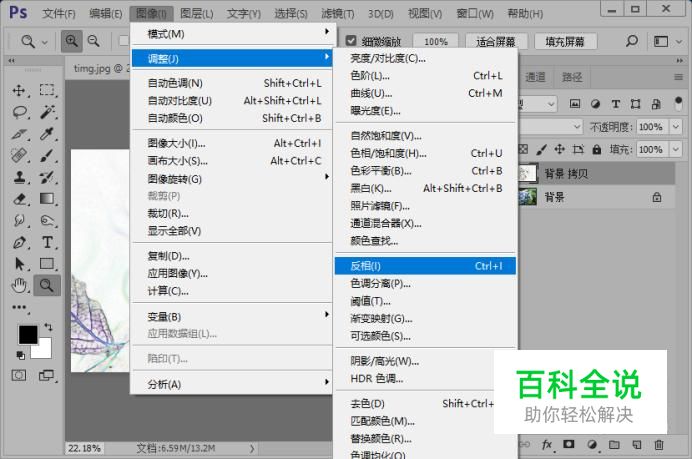This screenshot has width=692, height=459.
Task: Choose 曲线(U)... menu item
Action: coord(425,93)
